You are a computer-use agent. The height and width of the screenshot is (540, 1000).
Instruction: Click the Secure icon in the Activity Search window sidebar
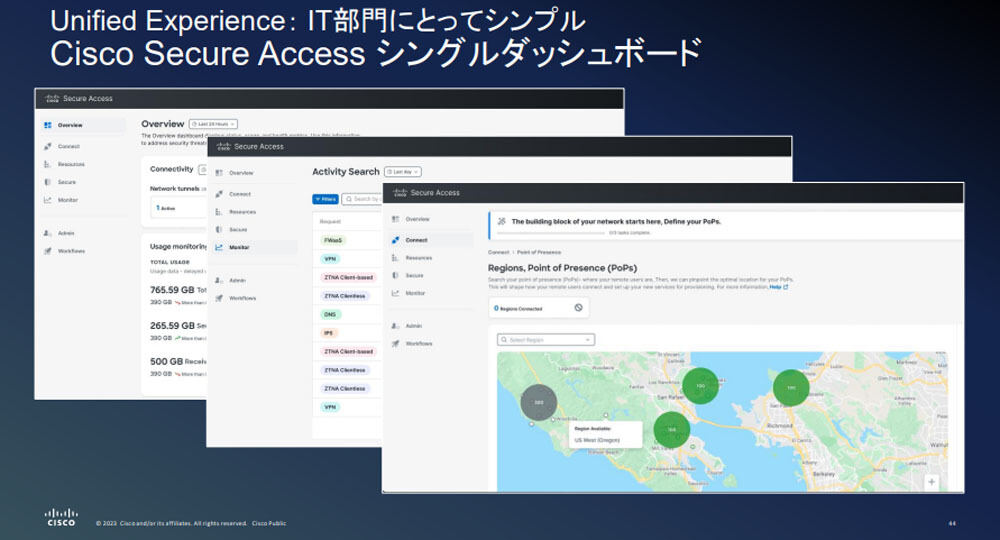click(x=219, y=229)
